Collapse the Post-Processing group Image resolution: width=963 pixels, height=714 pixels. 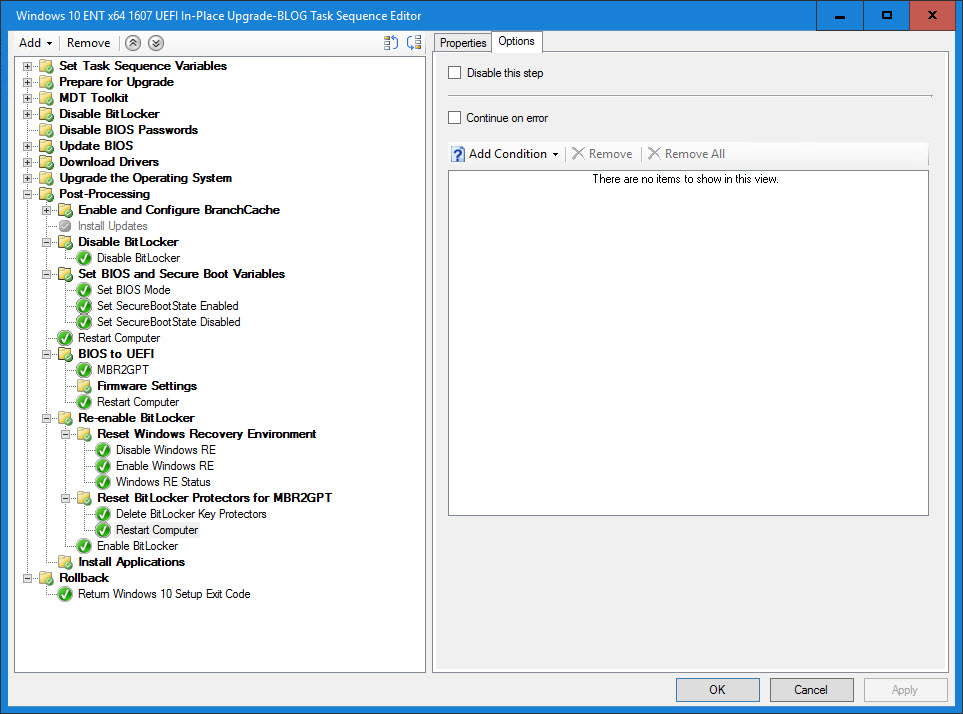coord(27,194)
